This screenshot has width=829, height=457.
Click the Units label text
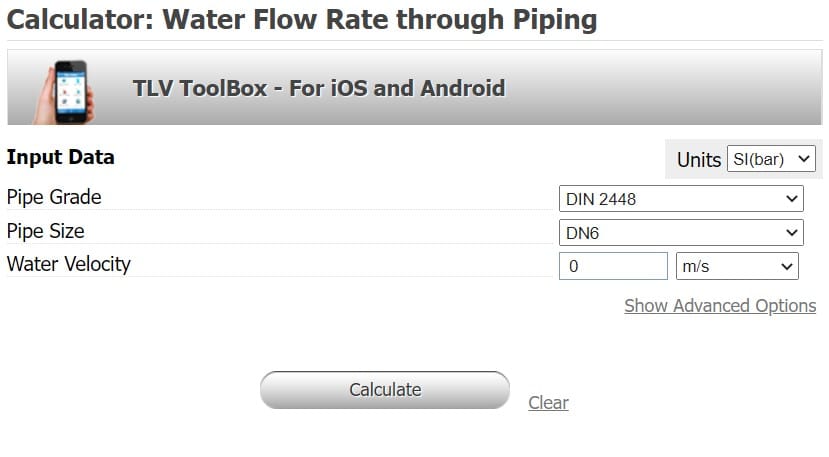click(698, 160)
